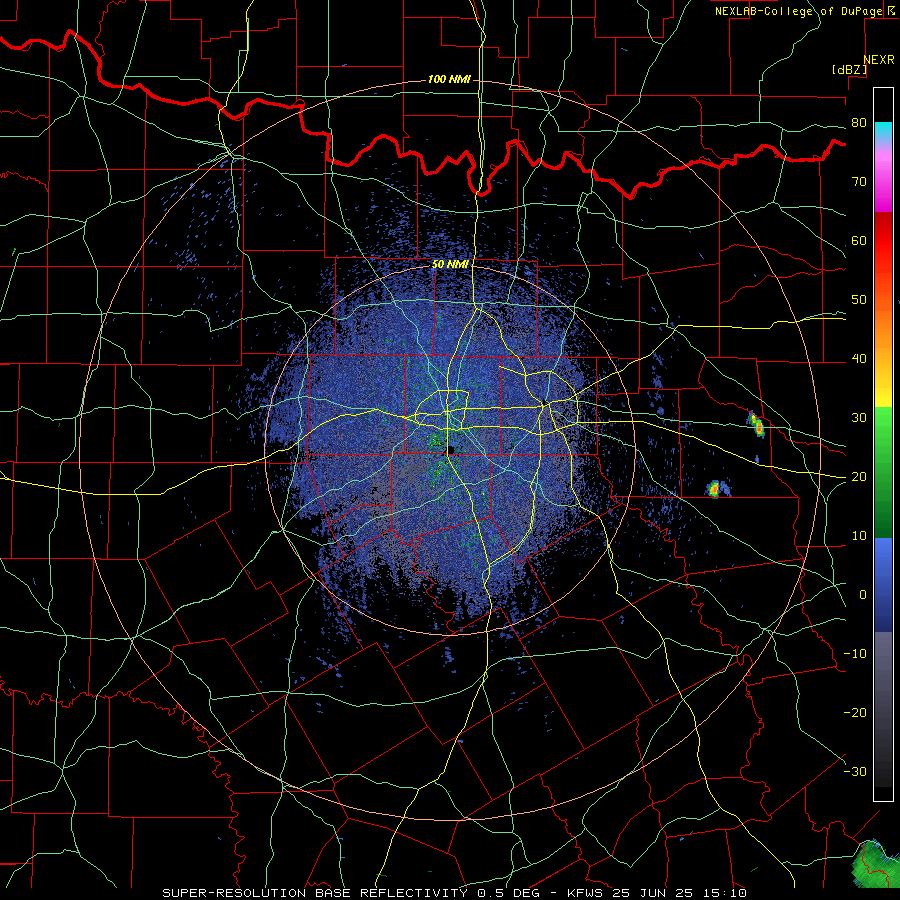The width and height of the screenshot is (900, 900).
Task: Click the orange band of the color bar
Action: [x=883, y=333]
